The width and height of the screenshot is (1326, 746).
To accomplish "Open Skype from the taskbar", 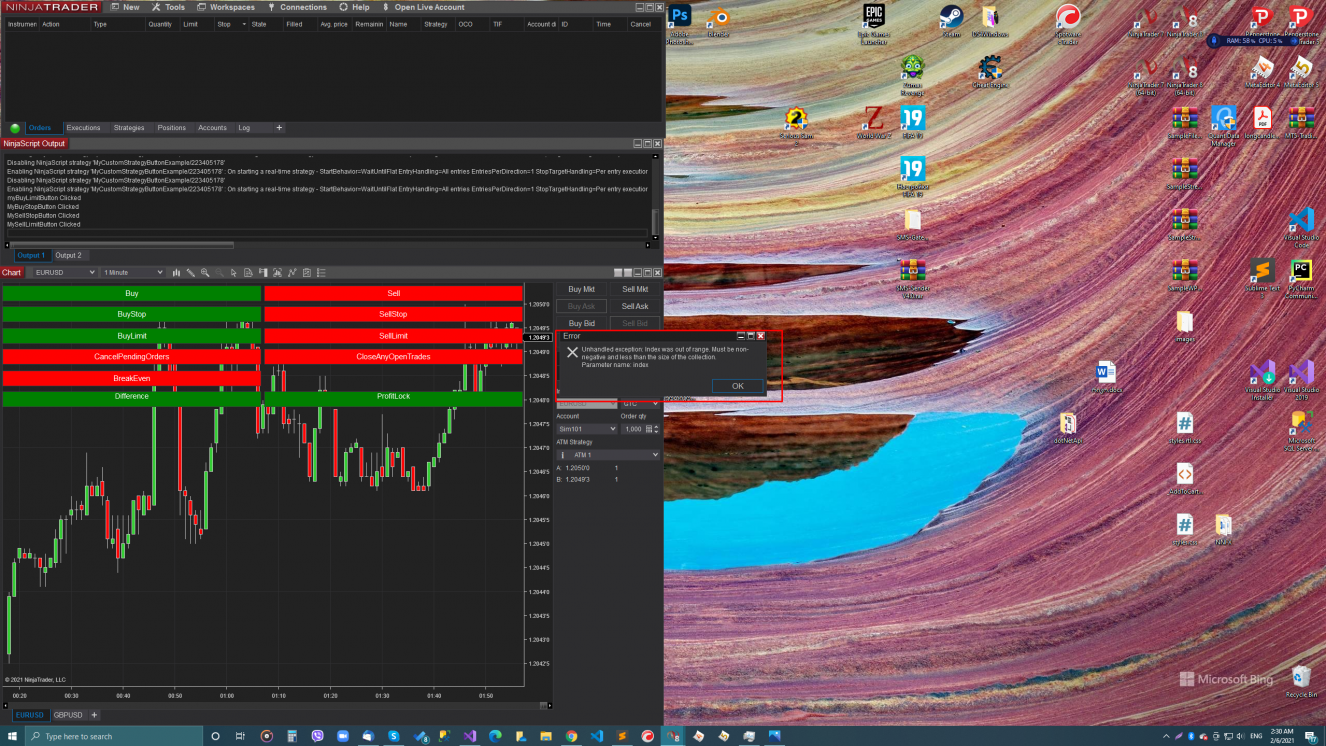I will (393, 736).
